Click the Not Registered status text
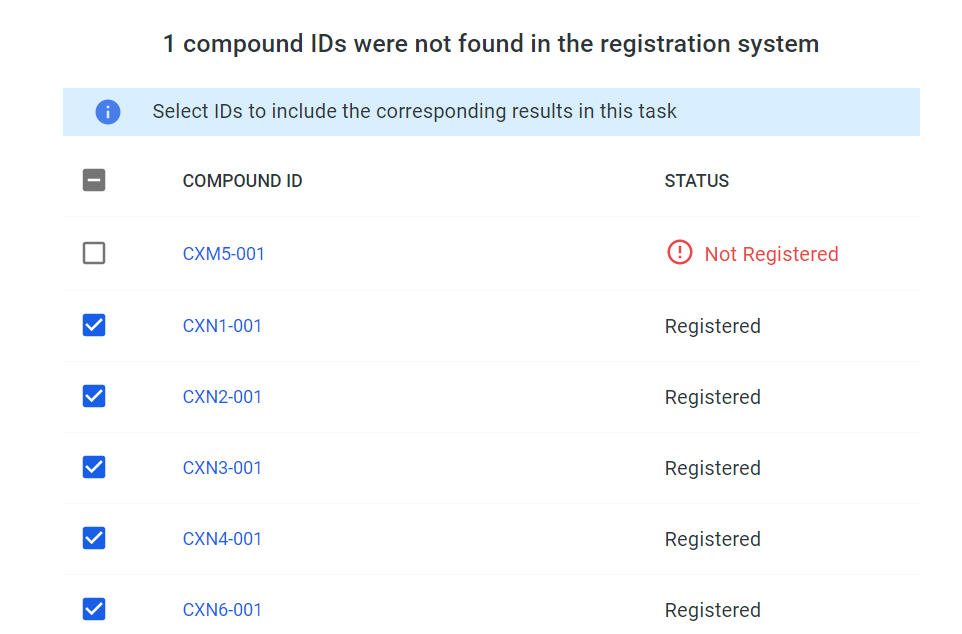Image resolution: width=962 pixels, height=634 pixels. [771, 255]
